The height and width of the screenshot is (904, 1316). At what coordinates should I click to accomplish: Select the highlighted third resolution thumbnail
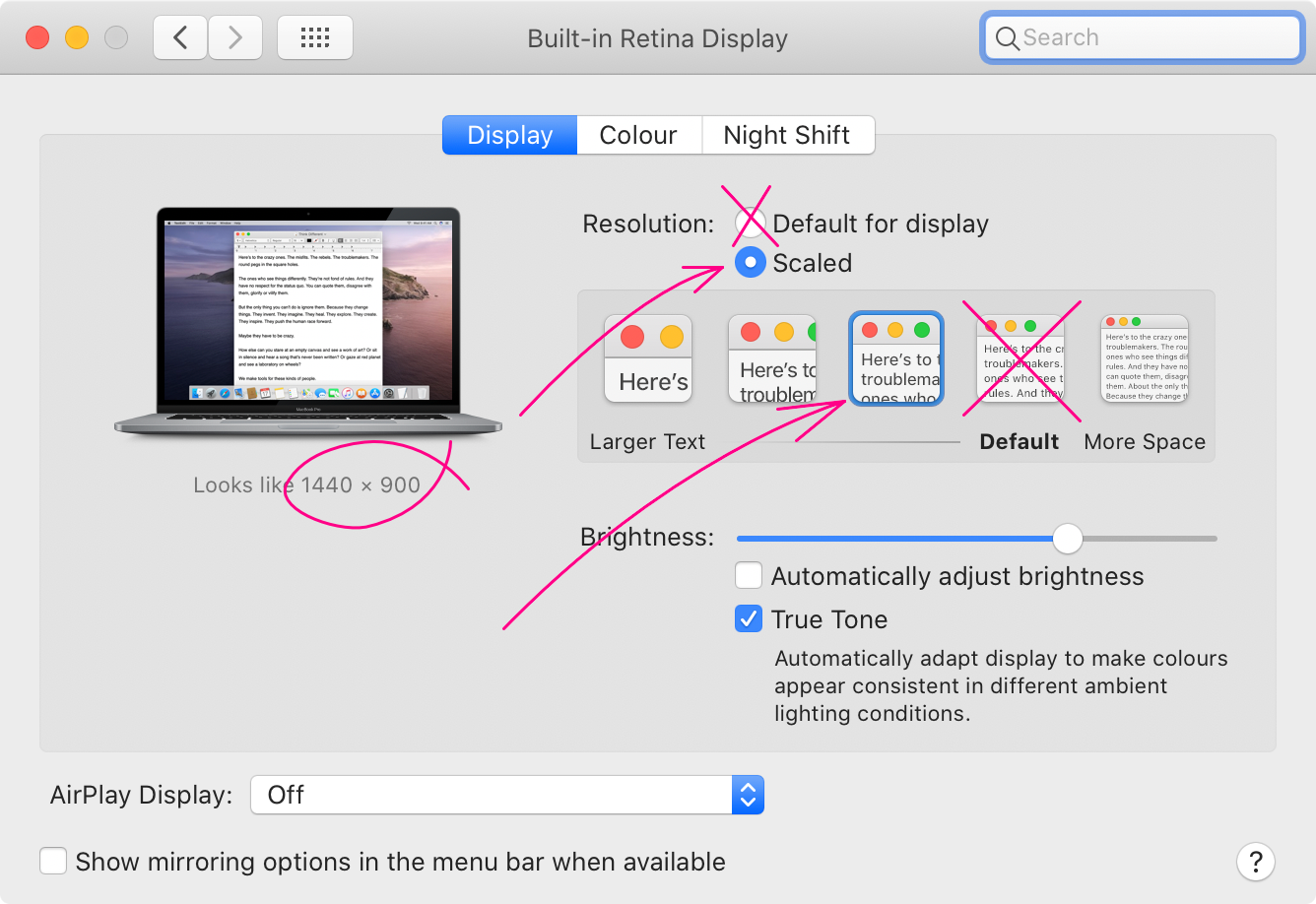896,359
